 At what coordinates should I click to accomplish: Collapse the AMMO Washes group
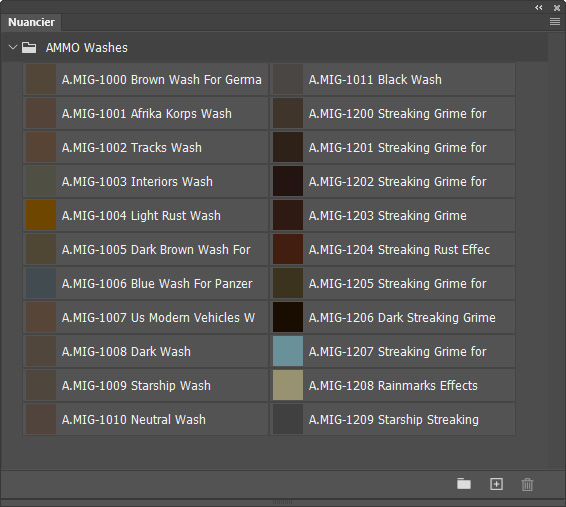(x=13, y=47)
